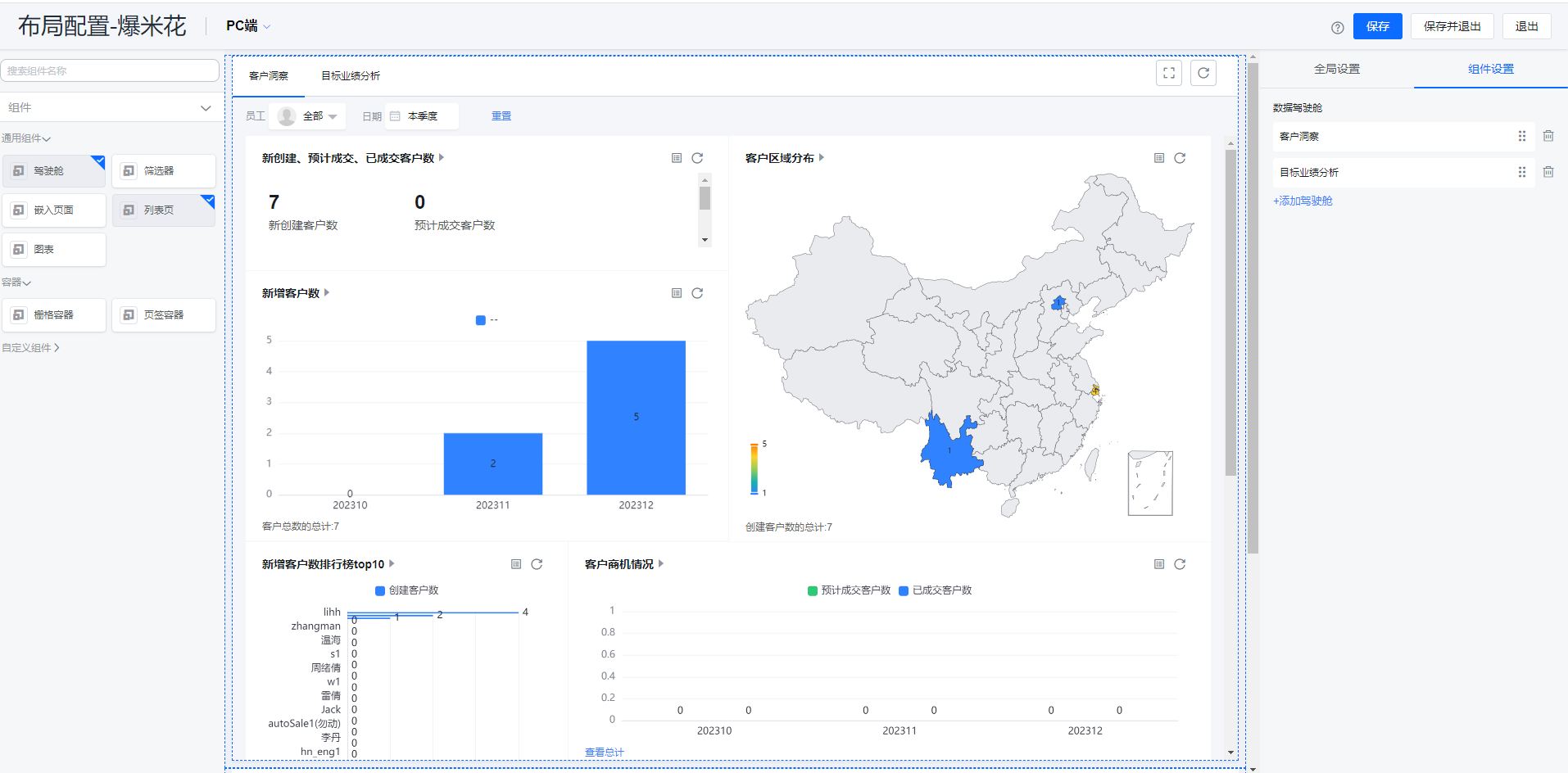
Task: Delete the 客户洞察 cockpit entry
Action: click(1548, 136)
